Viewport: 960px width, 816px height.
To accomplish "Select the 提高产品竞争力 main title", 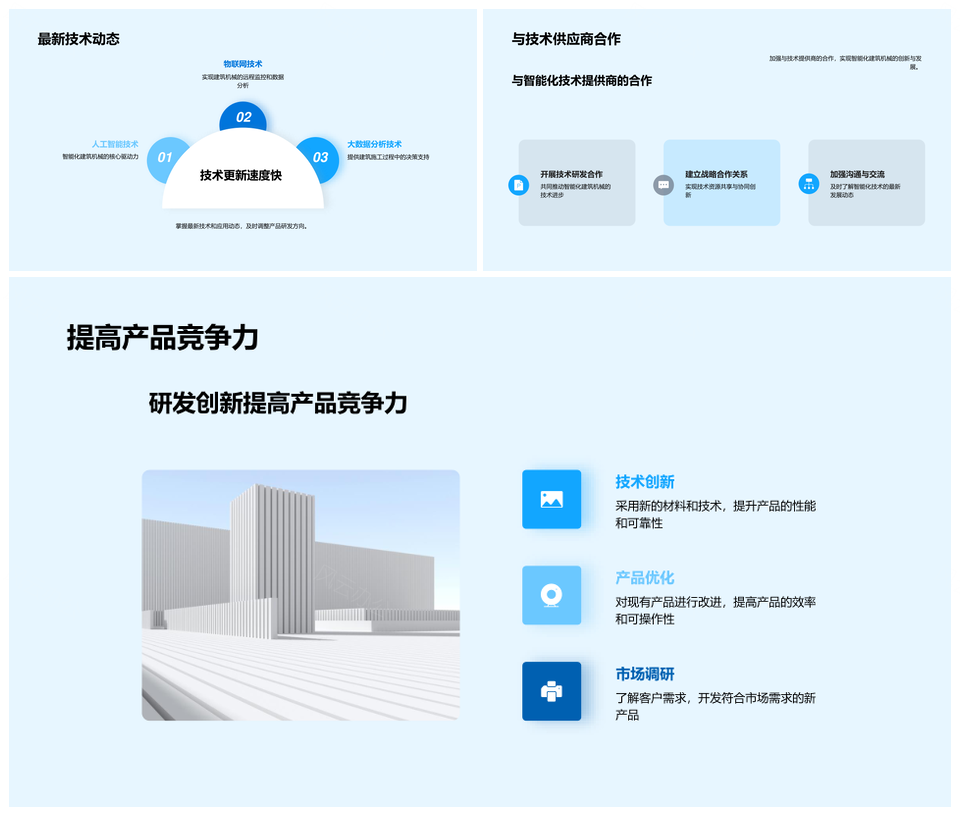I will (x=162, y=338).
